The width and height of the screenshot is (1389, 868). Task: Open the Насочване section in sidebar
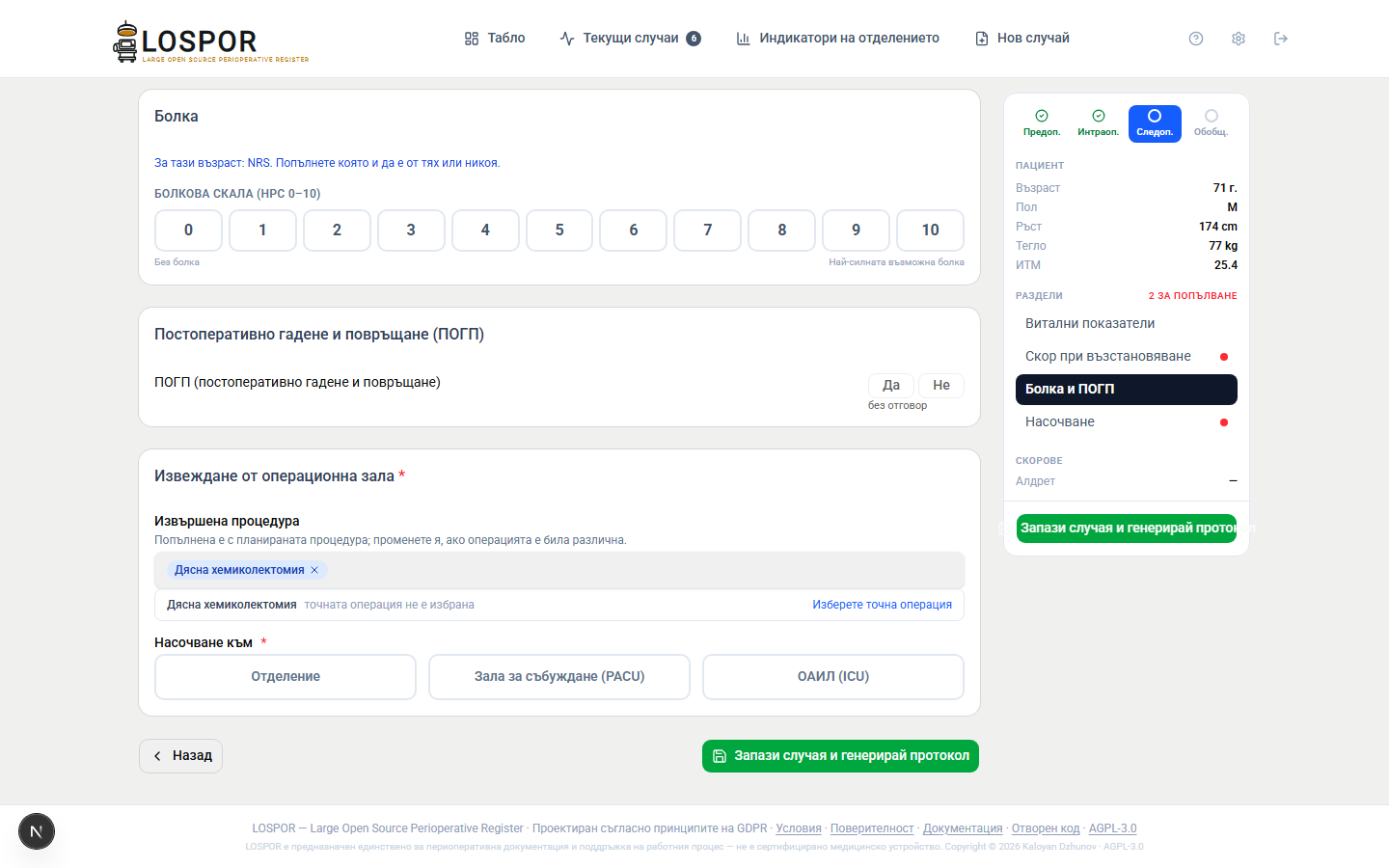click(x=1127, y=422)
